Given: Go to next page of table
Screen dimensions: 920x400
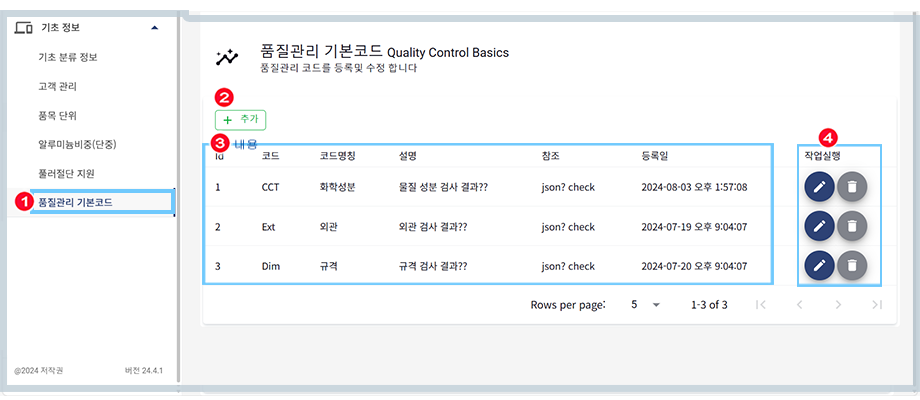Looking at the screenshot, I should point(838,304).
